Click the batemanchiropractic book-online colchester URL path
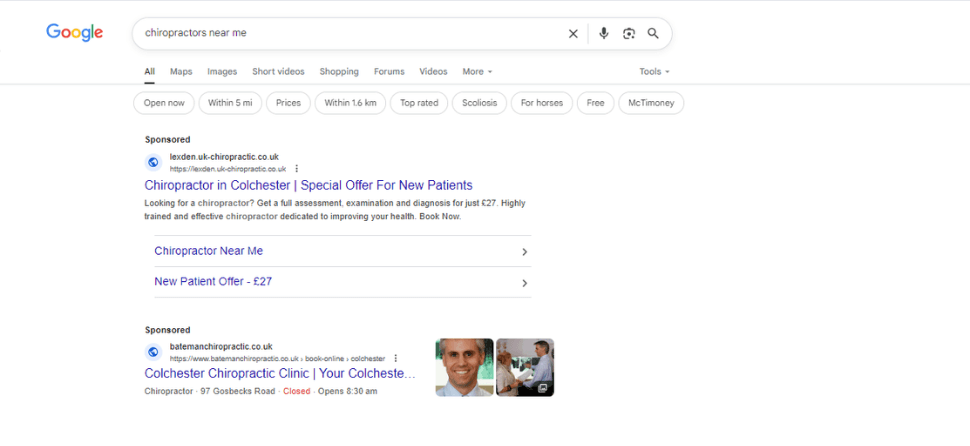Image resolution: width=970 pixels, height=446 pixels. coord(277,359)
